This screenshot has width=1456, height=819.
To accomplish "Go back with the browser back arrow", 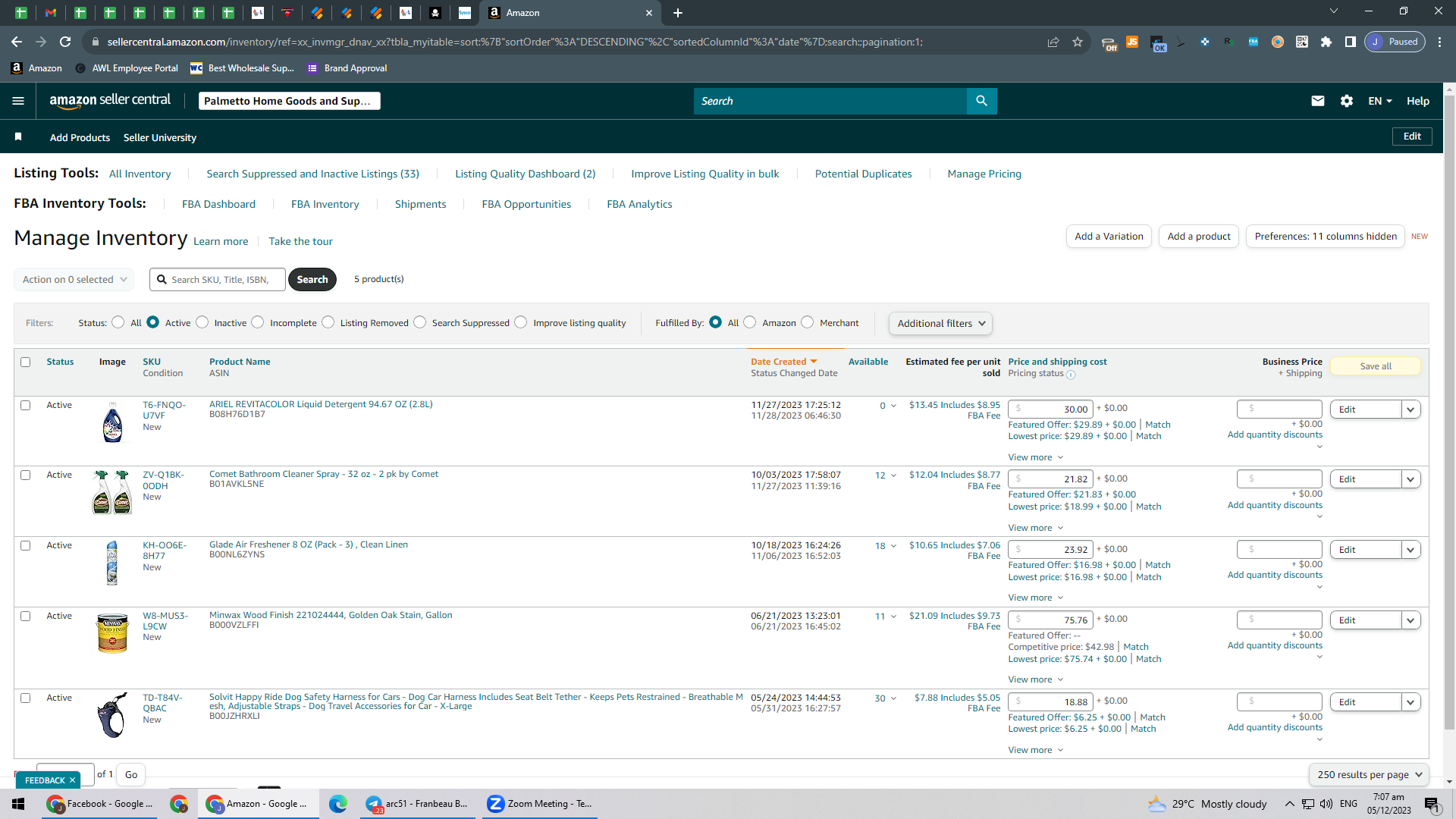I will coord(17,42).
